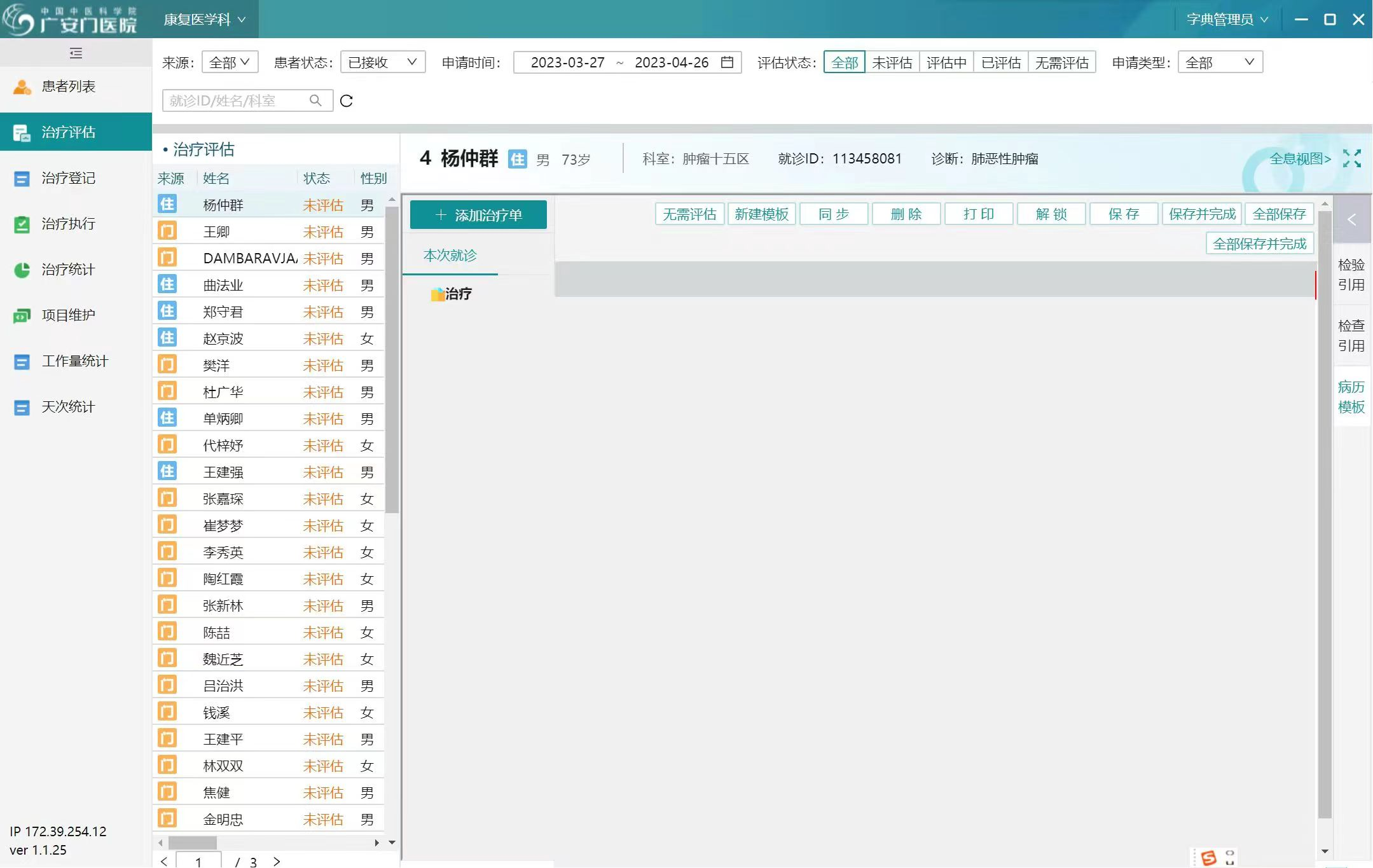Open the 康复医学科 department dropdown
Viewport: 1373px width, 868px height.
pos(205,20)
